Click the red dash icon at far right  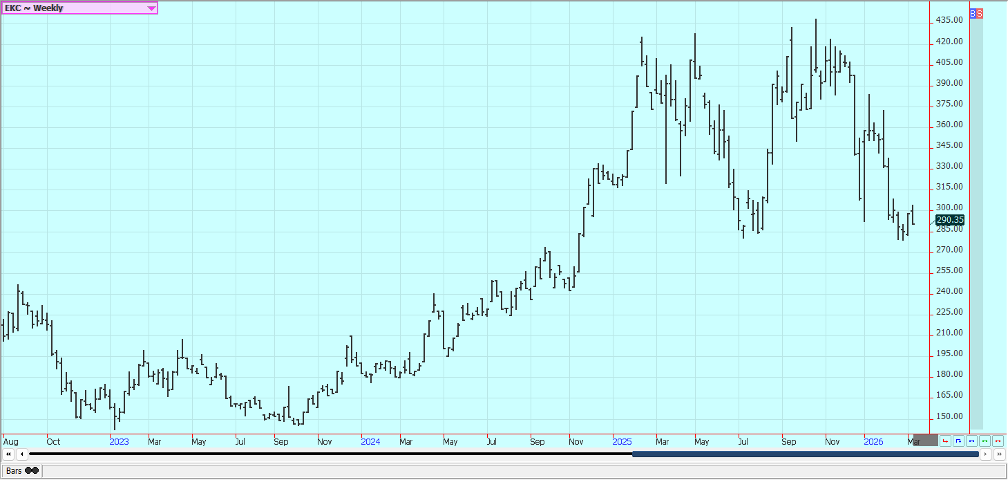[998, 440]
